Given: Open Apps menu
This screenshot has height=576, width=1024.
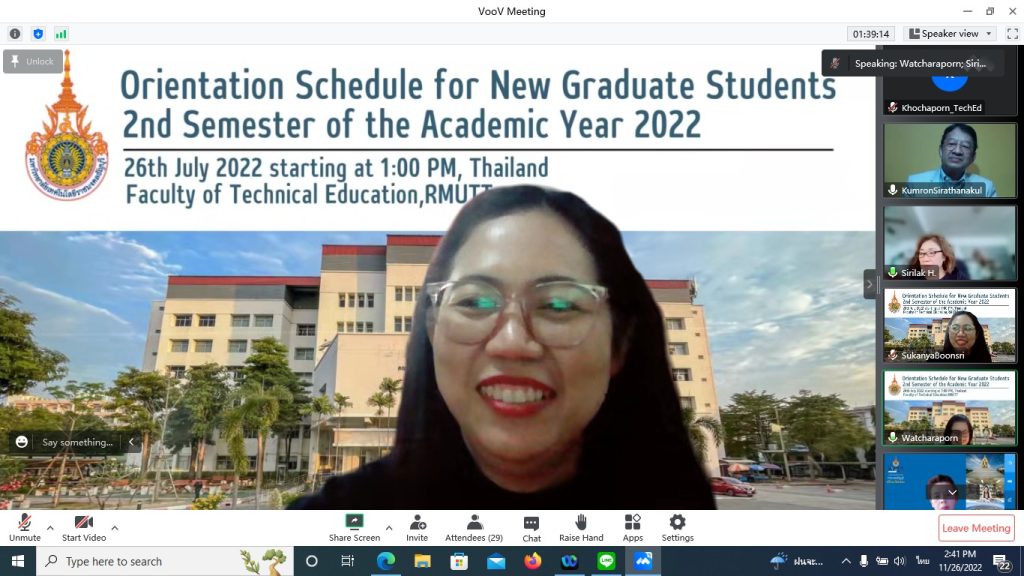Looking at the screenshot, I should 632,528.
